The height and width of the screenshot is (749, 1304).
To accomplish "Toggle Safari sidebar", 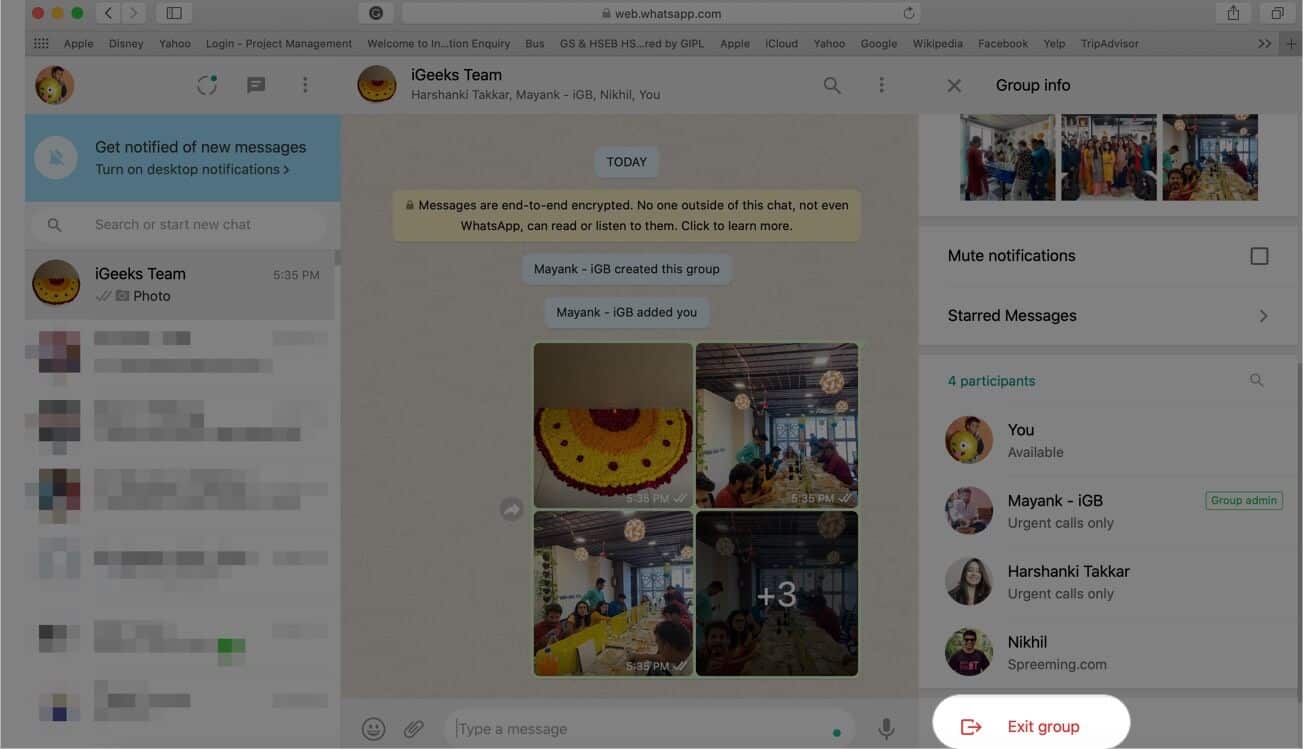I will pyautogui.click(x=174, y=13).
